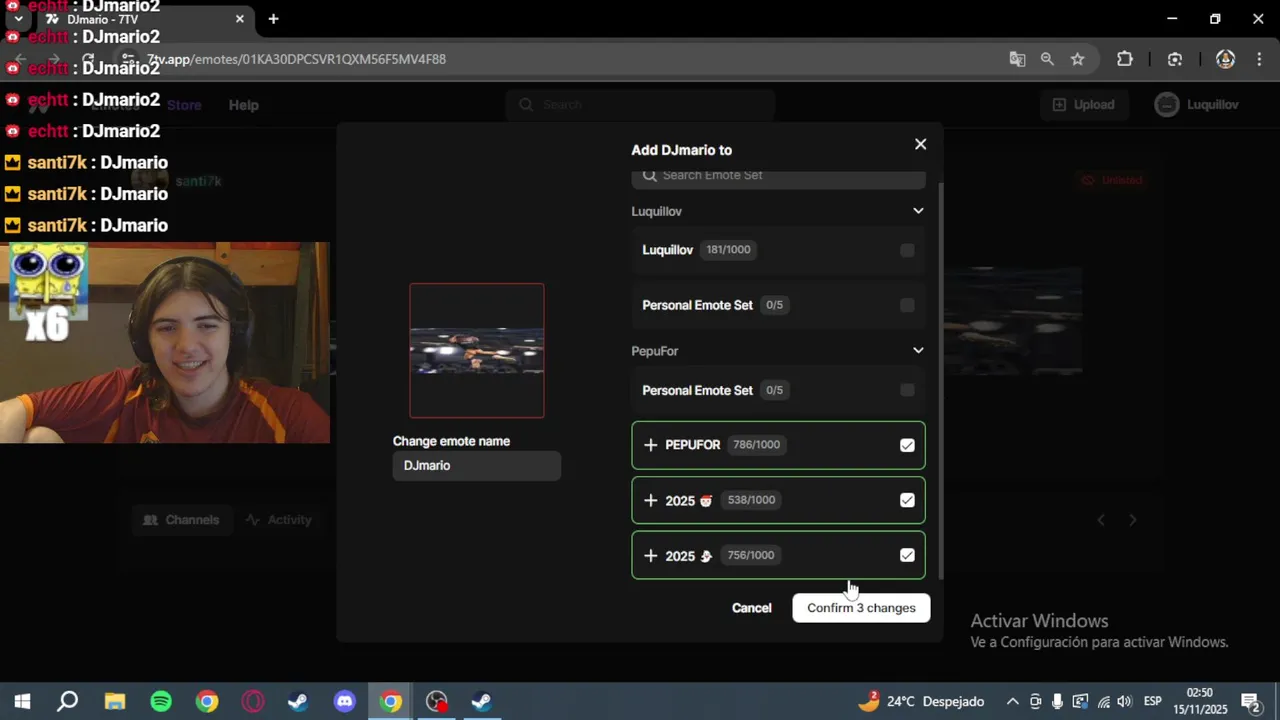Focus the Search Emote Set field

(x=778, y=177)
